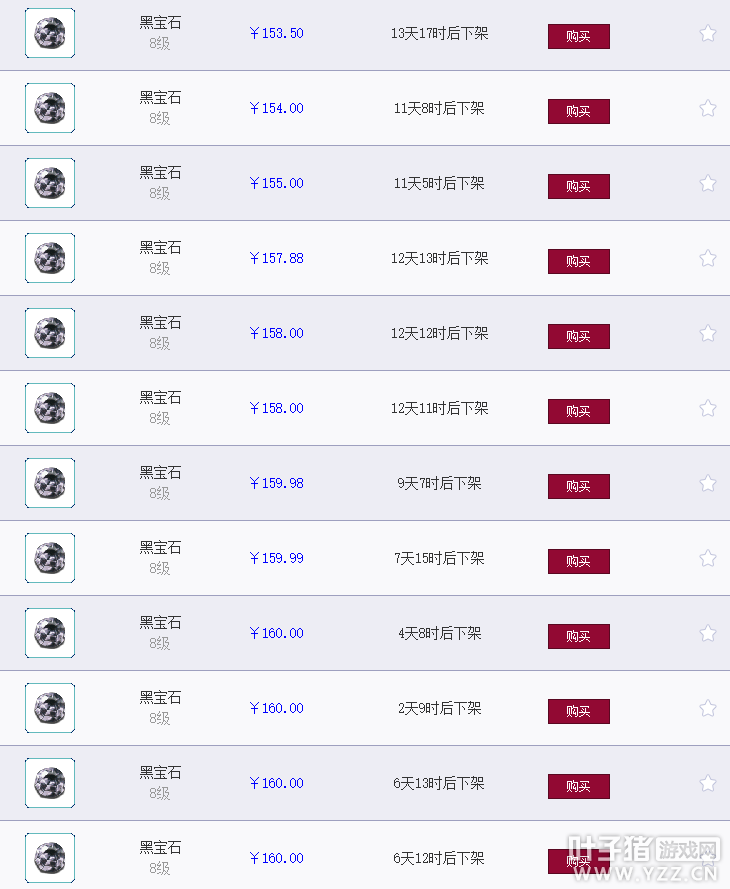Open gem thumbnail for ¥155.00 listing
This screenshot has width=730, height=889.
click(50, 183)
